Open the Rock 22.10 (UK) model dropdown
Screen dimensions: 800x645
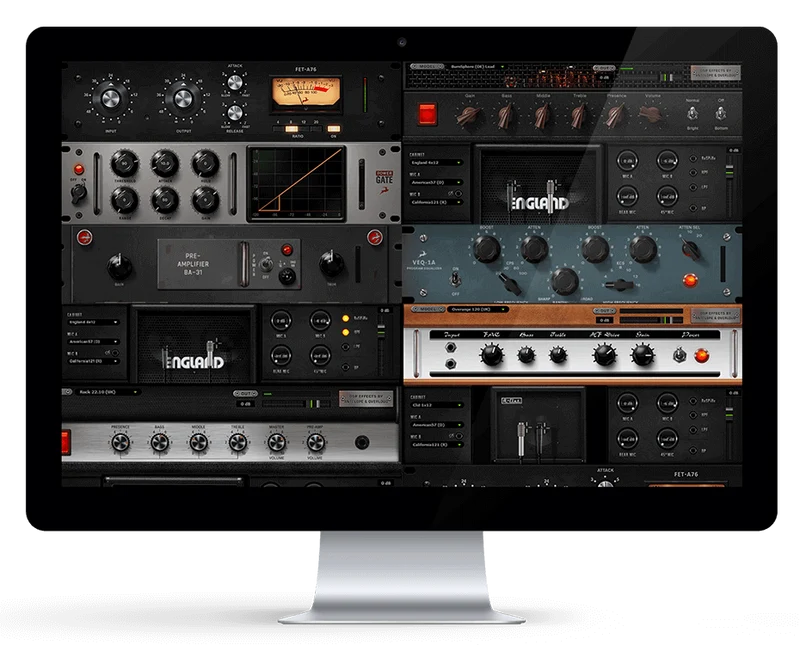pos(108,392)
